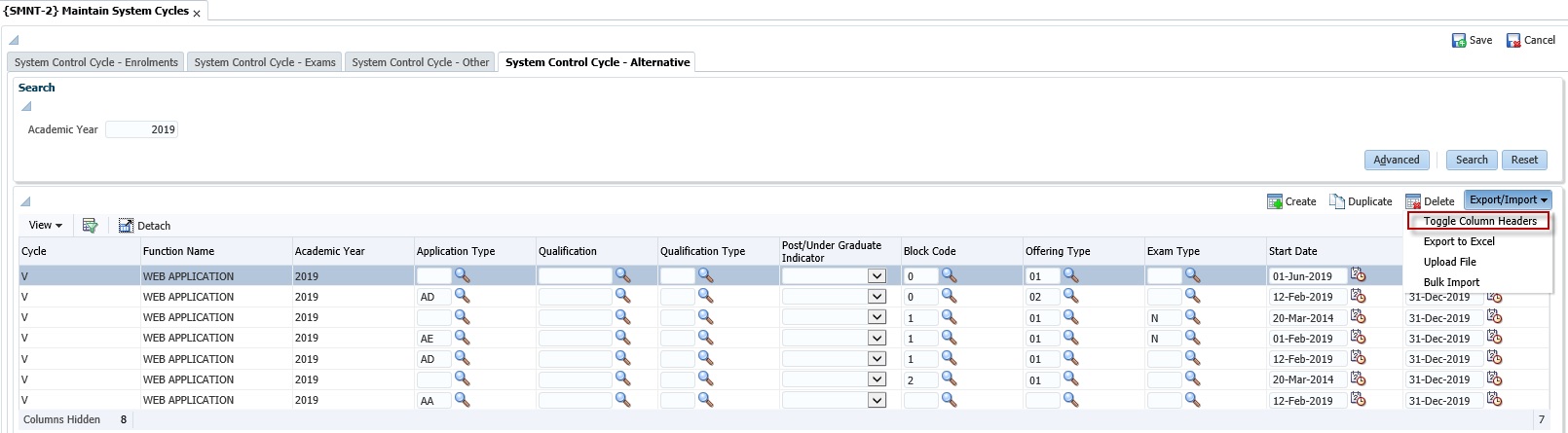
Task: Click export icon beside View menu
Action: [x=90, y=226]
